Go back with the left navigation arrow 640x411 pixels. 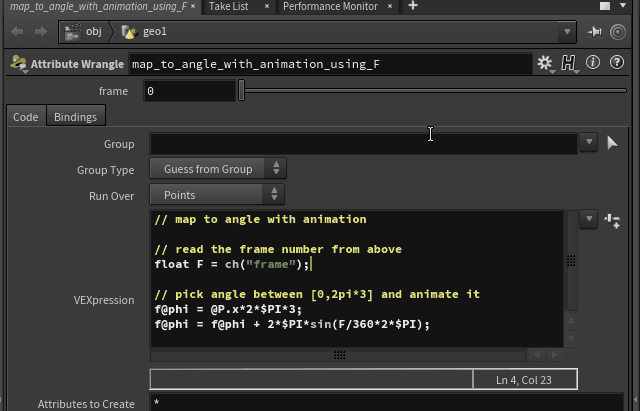17,32
